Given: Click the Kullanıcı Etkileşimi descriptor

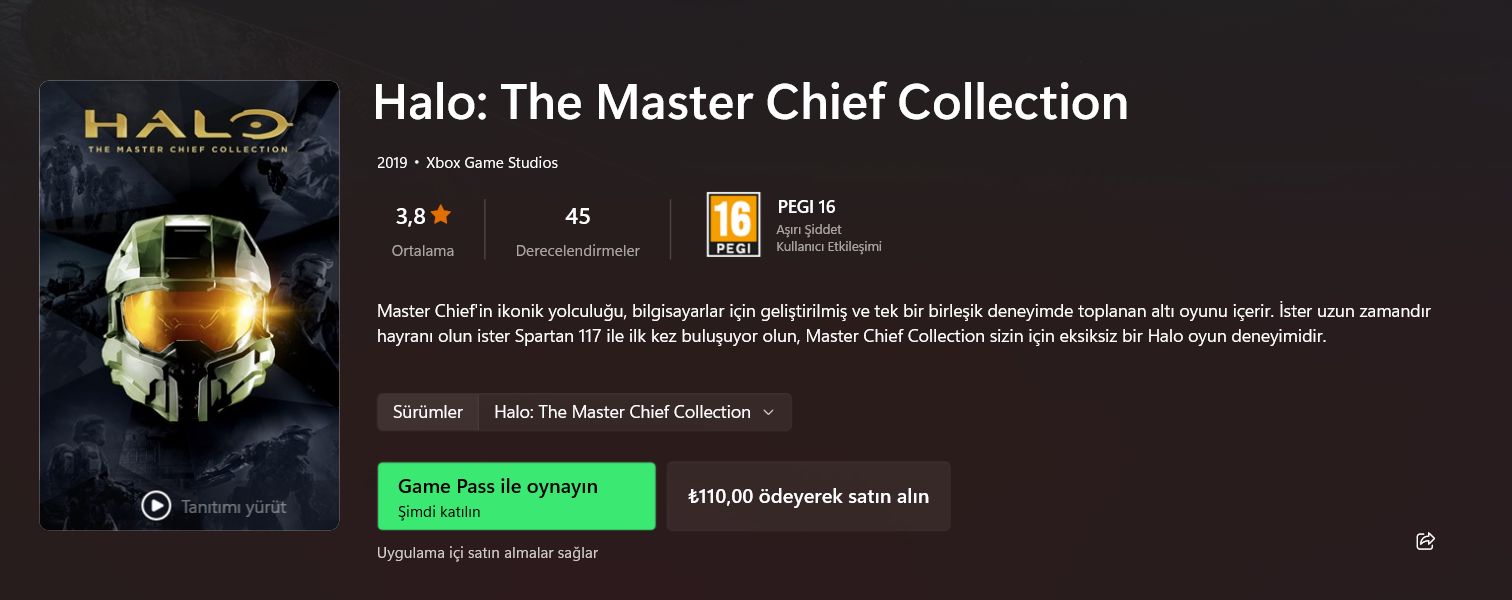Looking at the screenshot, I should tap(829, 247).
